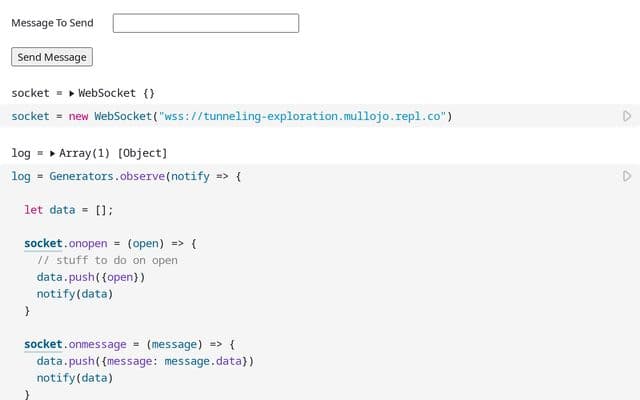
Task: Expand the WebSocket {} object inspector
Action: pos(71,93)
